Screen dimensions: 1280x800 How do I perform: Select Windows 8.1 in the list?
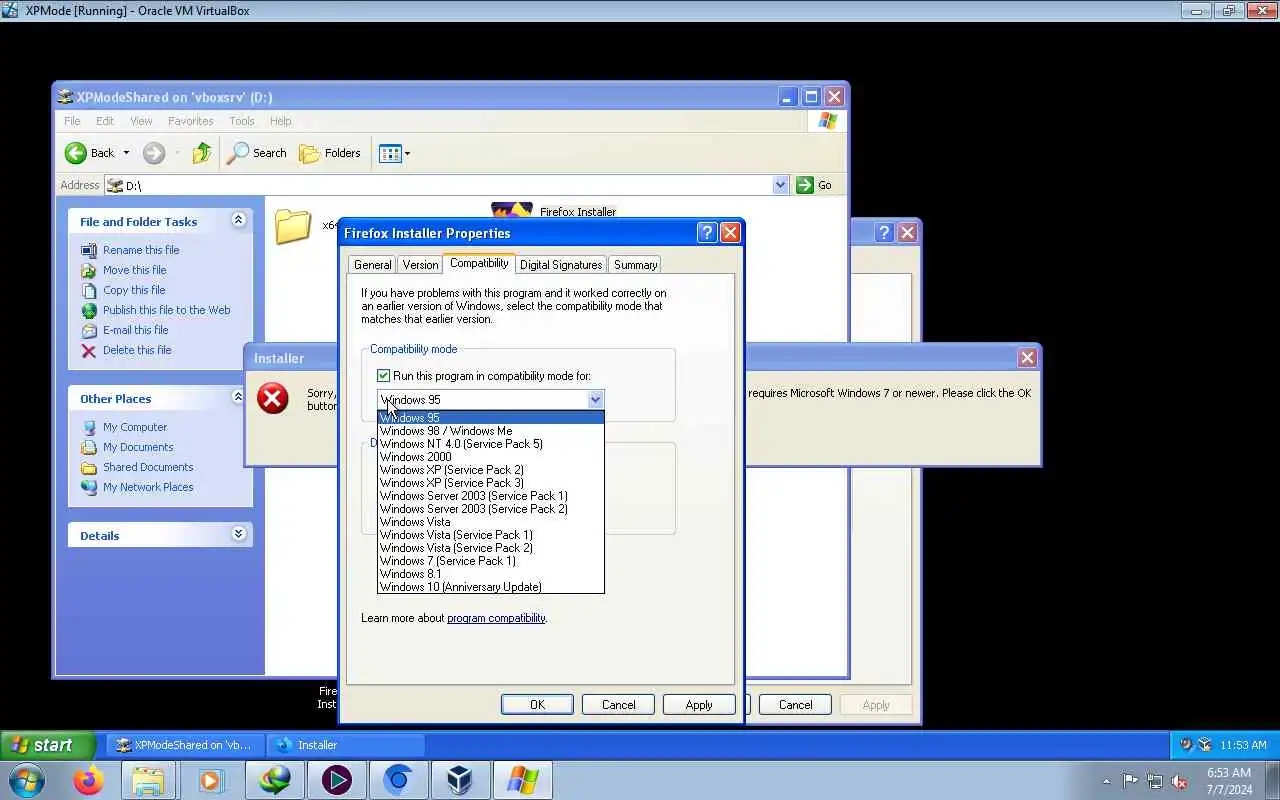coord(491,574)
